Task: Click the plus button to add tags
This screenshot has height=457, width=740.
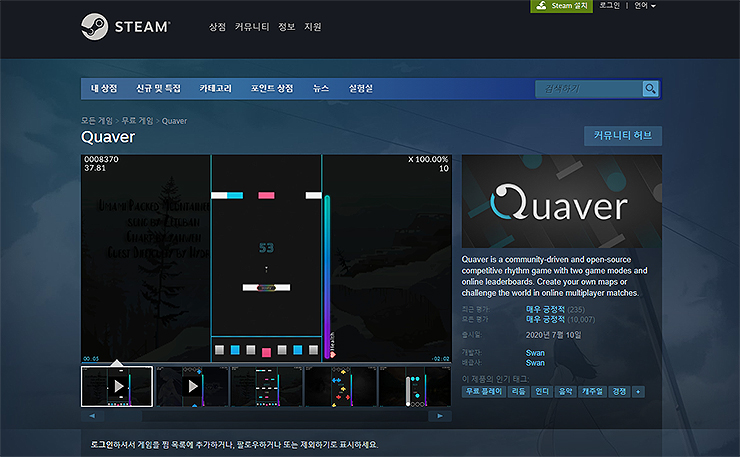Action: tap(639, 391)
